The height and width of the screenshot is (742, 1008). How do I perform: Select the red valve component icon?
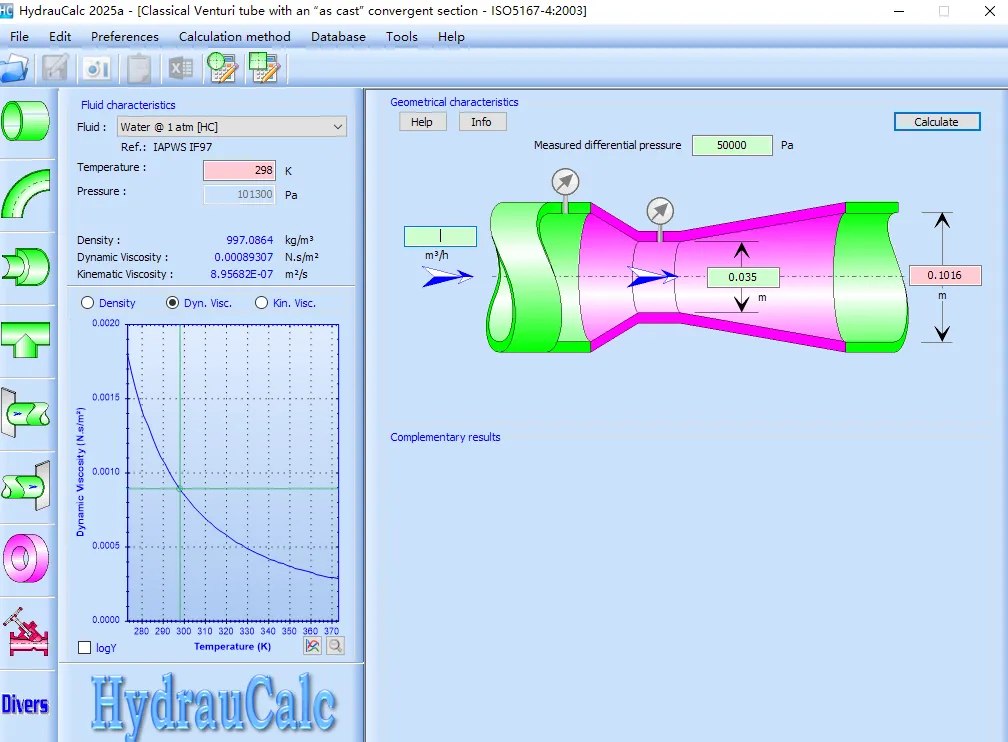[26, 631]
